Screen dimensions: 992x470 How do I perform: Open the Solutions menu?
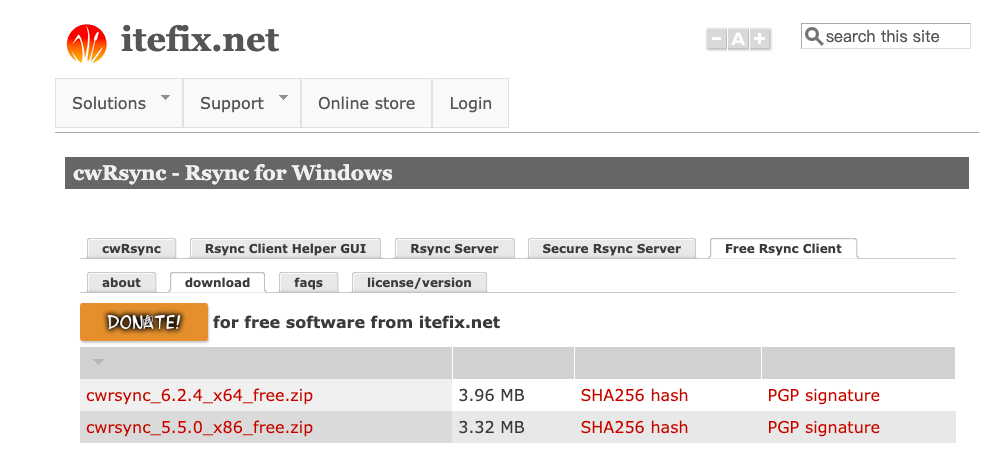(119, 103)
